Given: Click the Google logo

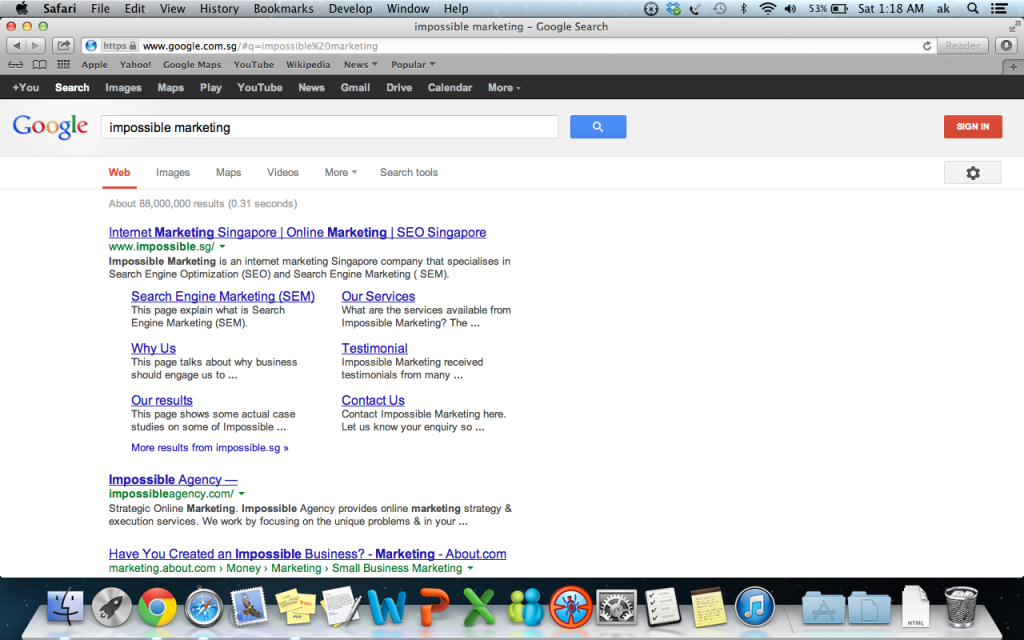Looking at the screenshot, I should [50, 126].
